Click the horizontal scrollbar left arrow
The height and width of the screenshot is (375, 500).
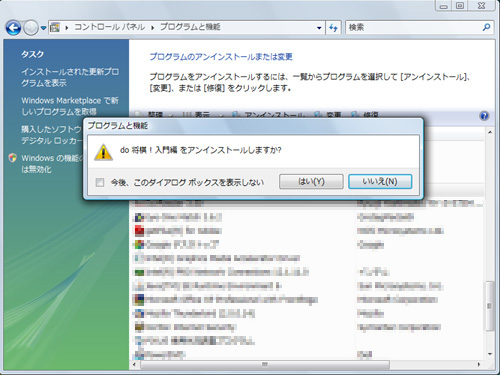134,364
